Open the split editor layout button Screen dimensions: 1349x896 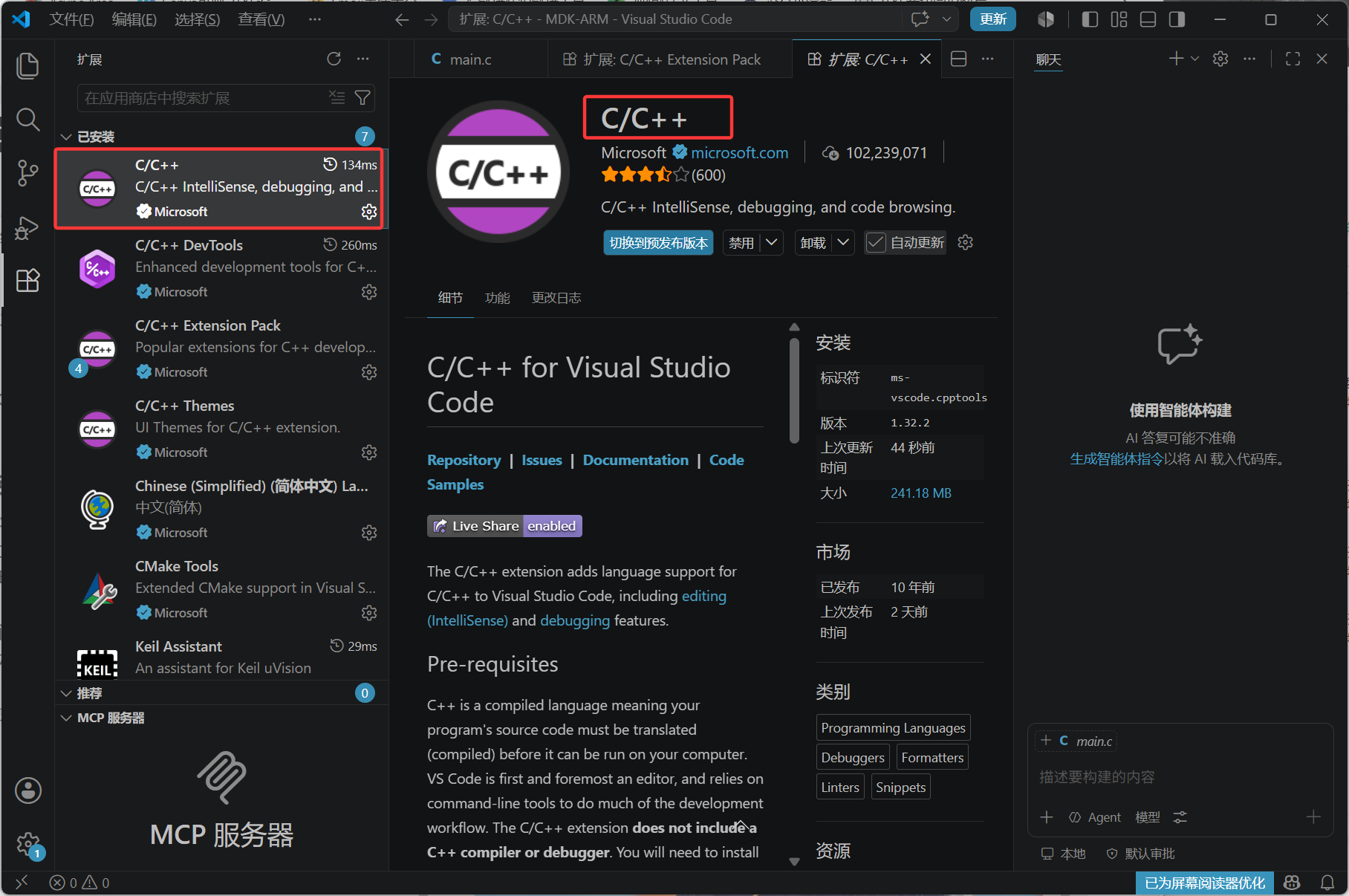(x=959, y=59)
